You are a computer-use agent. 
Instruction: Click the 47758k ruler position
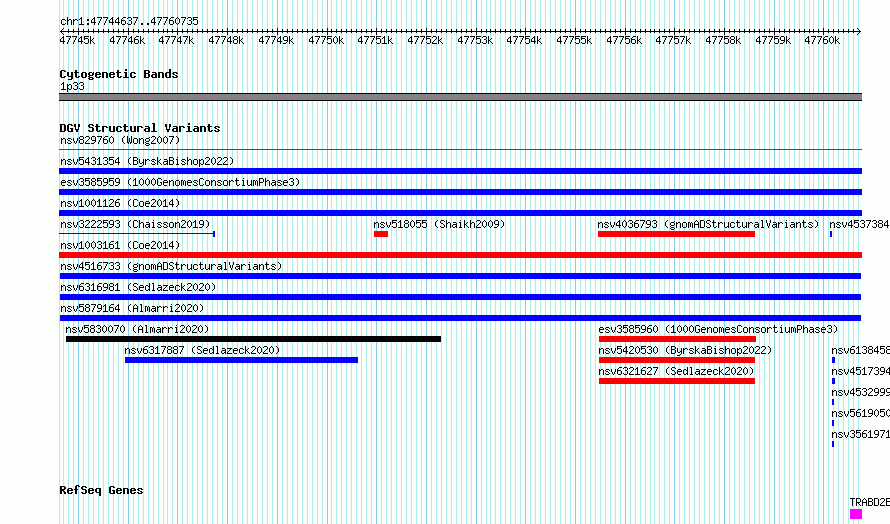pos(723,40)
